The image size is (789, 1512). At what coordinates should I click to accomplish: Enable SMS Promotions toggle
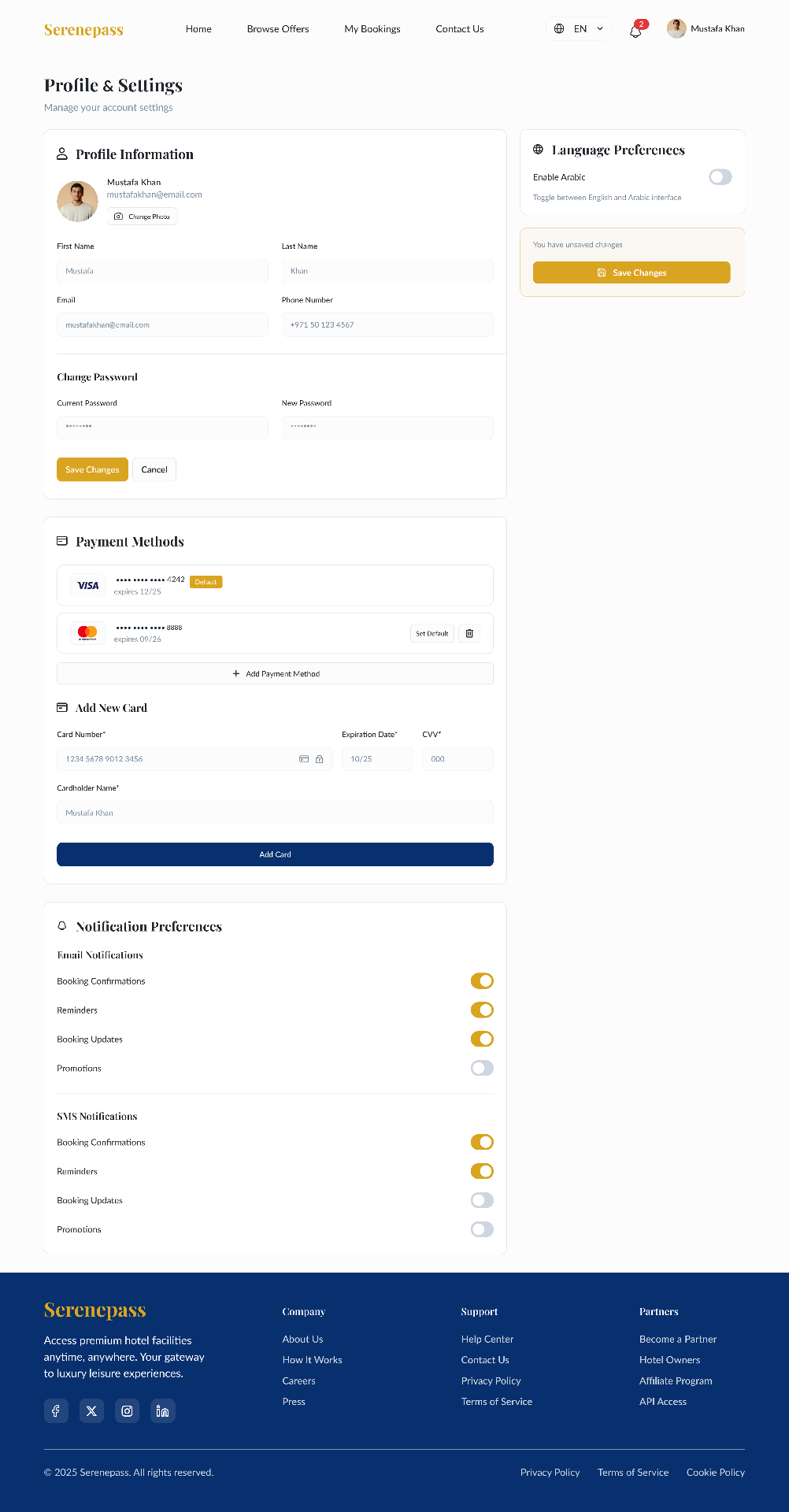point(482,1229)
